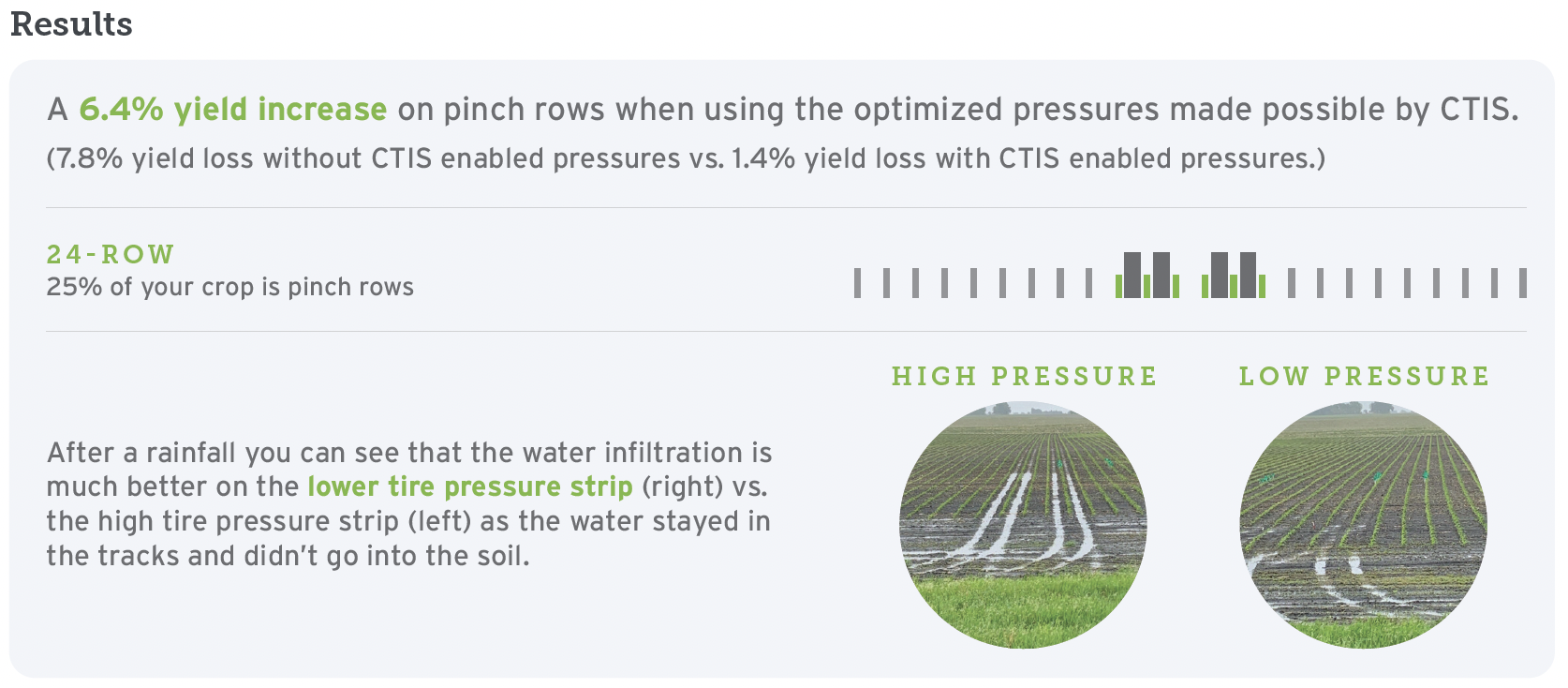Click the water infiltration description paragraph
Screen dimensions: 1568x688
[x=409, y=504]
